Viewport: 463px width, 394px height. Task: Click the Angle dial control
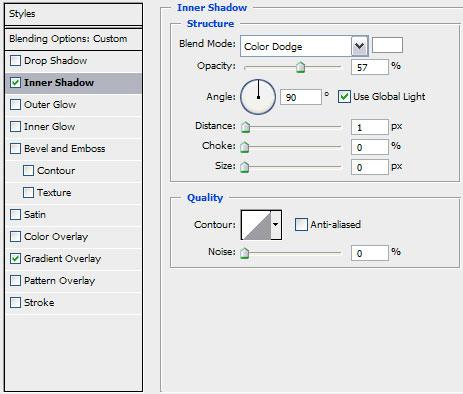pyautogui.click(x=258, y=97)
